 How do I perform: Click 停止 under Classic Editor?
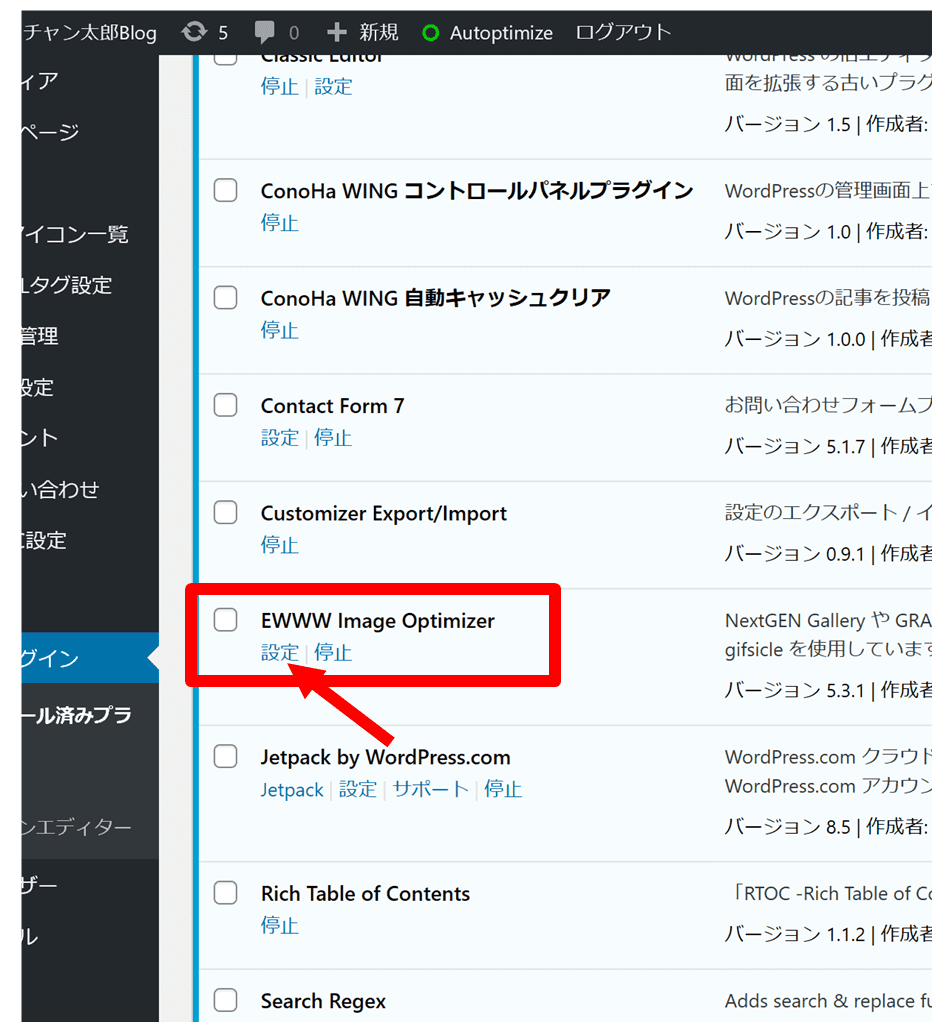point(279,86)
